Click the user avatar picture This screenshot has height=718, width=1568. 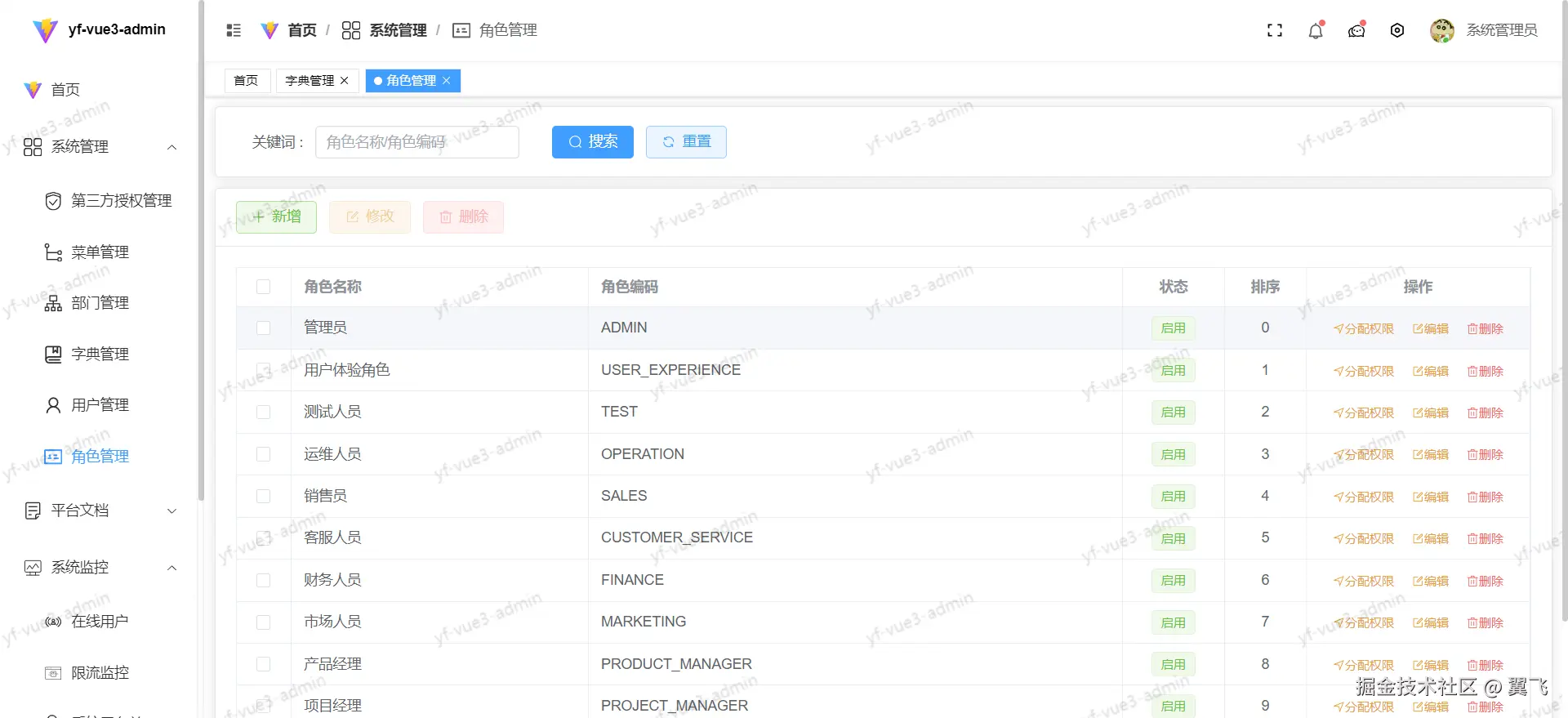(x=1442, y=30)
